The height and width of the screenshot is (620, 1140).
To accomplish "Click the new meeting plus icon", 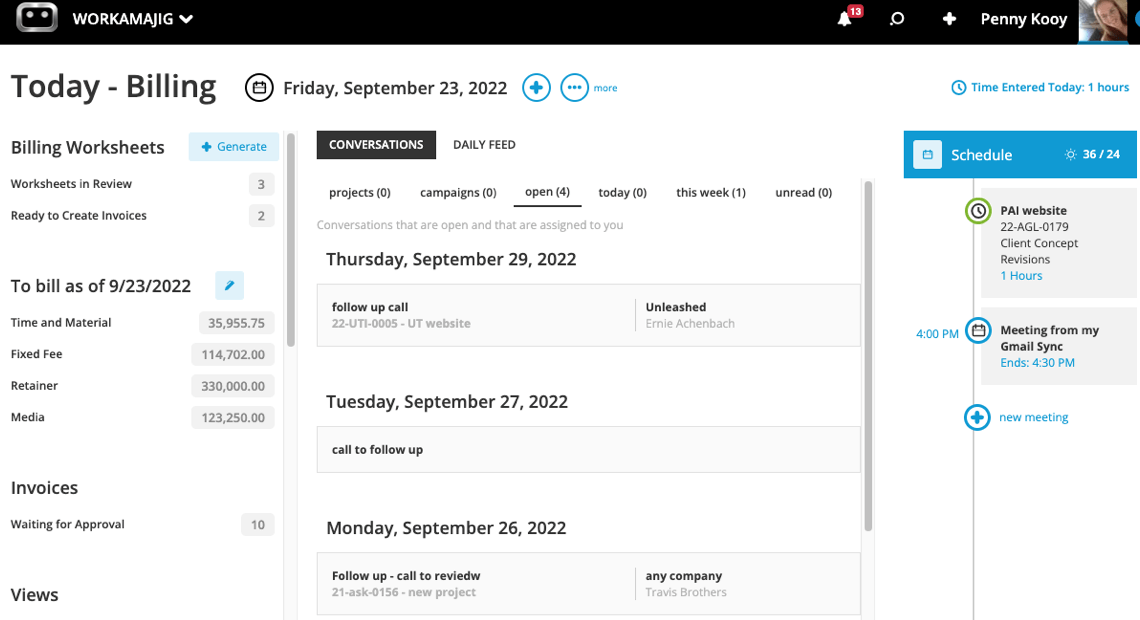I will click(977, 417).
